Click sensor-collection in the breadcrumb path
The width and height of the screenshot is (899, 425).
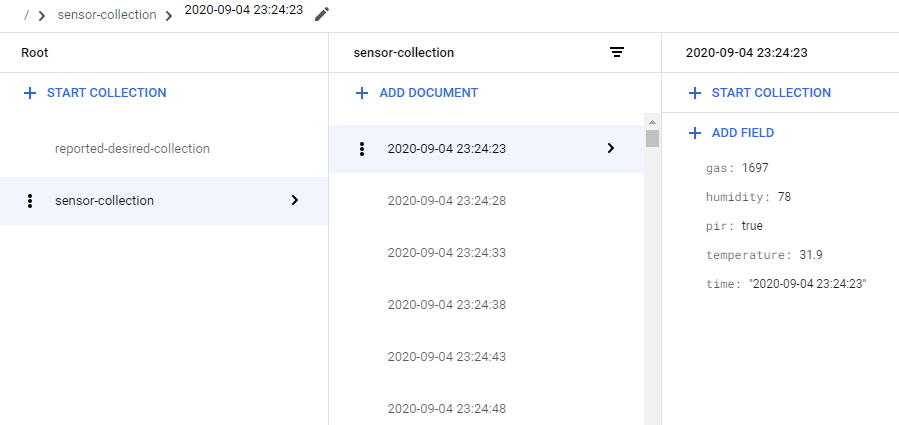coord(107,15)
